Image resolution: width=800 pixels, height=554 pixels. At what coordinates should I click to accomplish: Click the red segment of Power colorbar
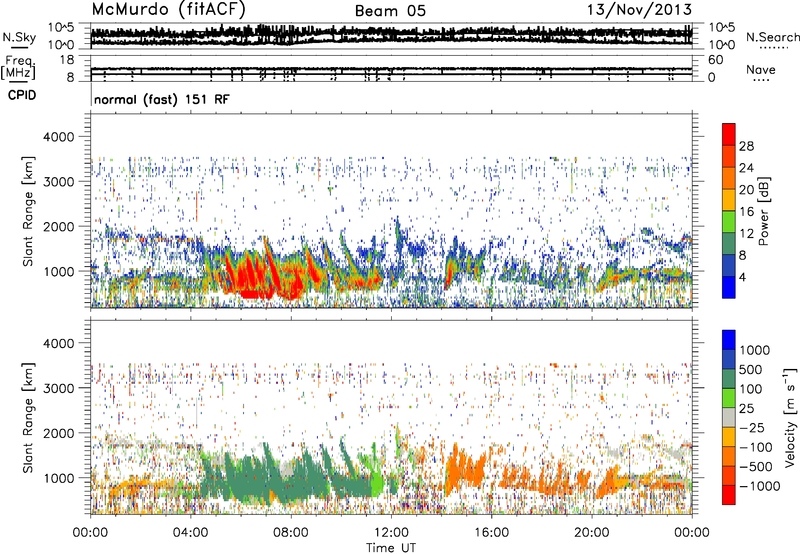click(x=729, y=135)
